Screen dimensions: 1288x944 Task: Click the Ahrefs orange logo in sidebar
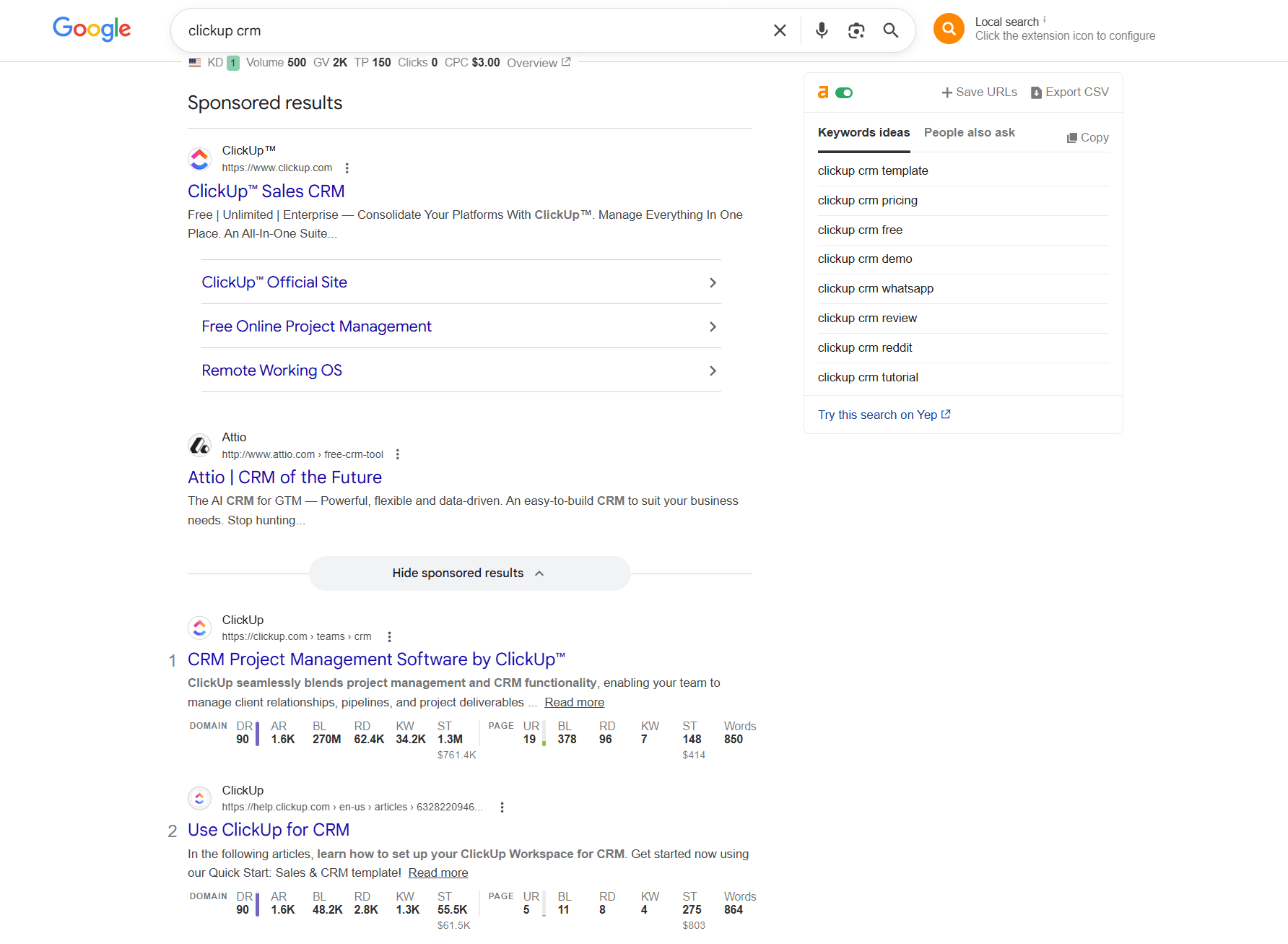tap(823, 92)
